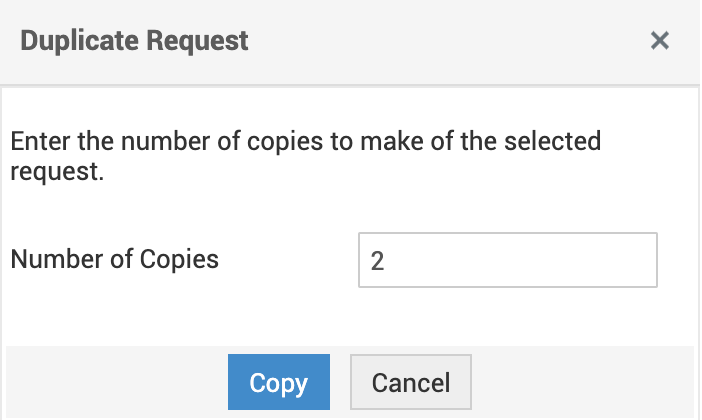Click the Duplicate Request title text
This screenshot has height=420, width=702.
[x=134, y=41]
